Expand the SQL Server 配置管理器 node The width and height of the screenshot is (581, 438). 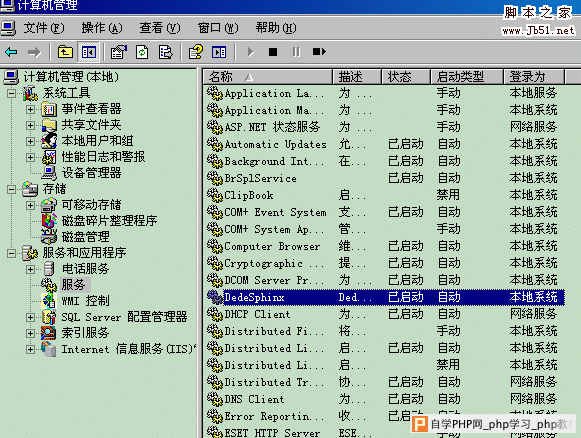point(30,317)
